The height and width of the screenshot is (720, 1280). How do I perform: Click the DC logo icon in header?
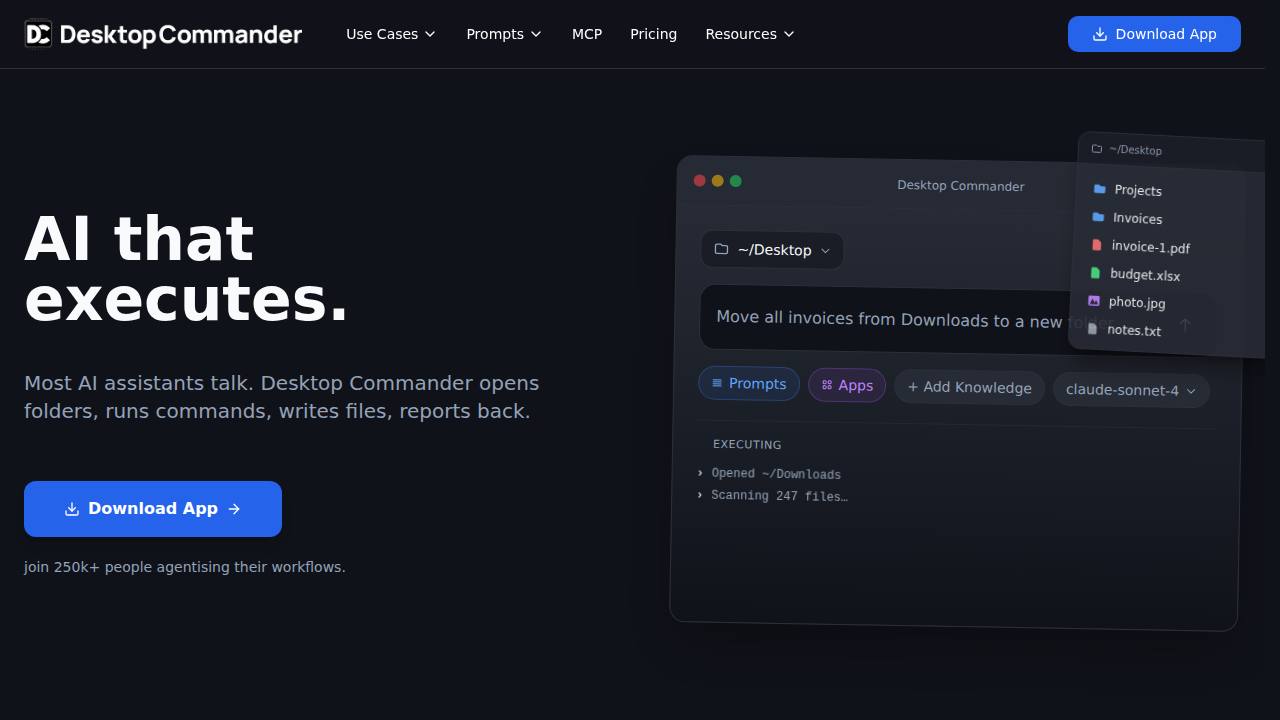tap(38, 34)
